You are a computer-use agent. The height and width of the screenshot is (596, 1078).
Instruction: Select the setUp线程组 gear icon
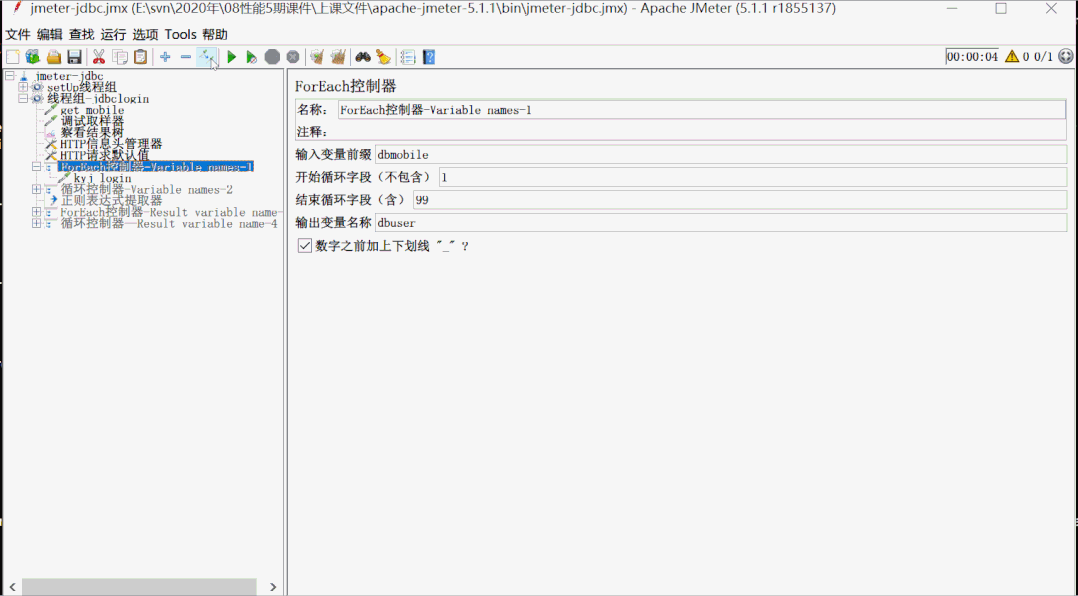tap(38, 87)
